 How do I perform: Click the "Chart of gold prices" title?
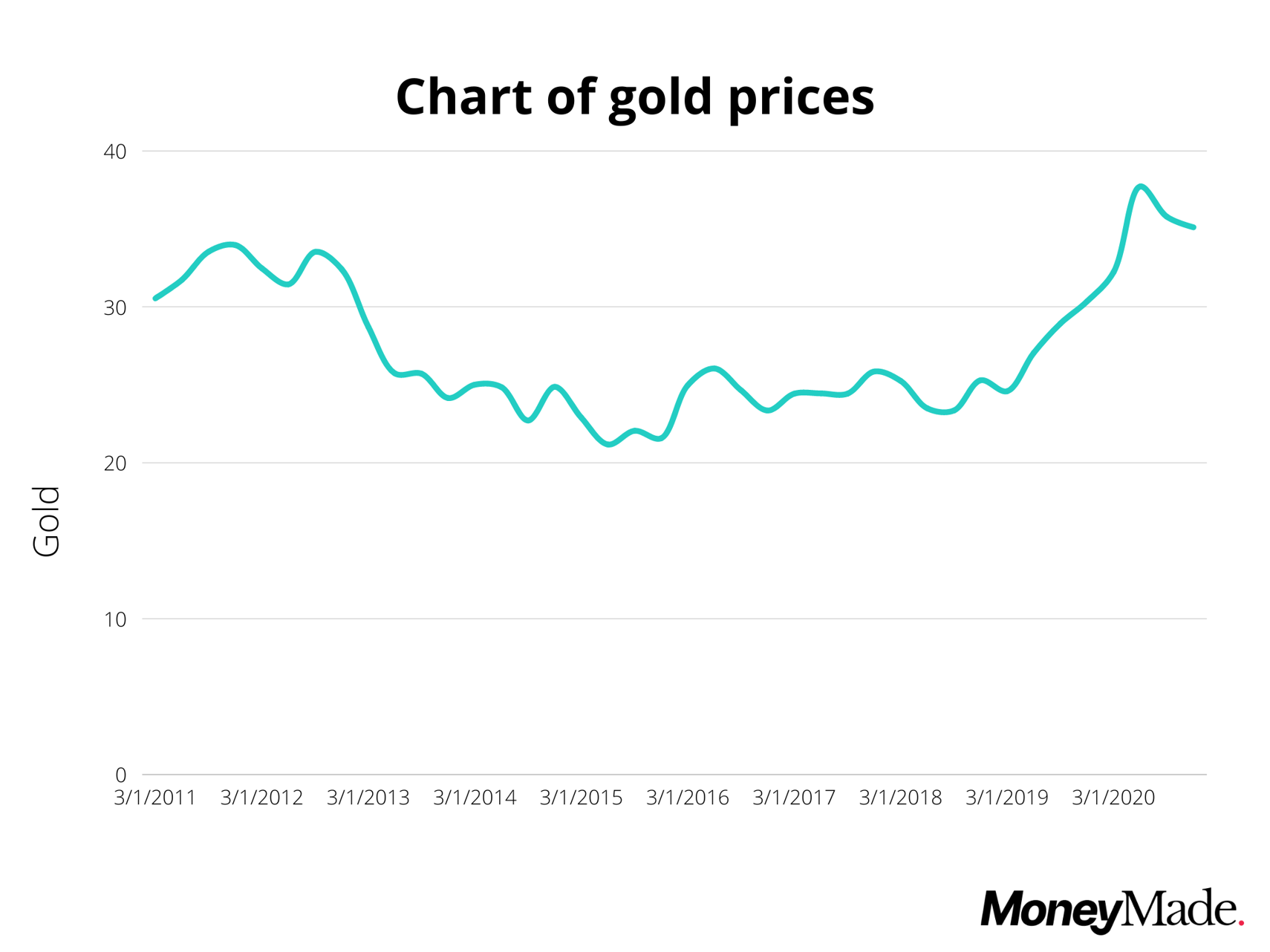635,97
